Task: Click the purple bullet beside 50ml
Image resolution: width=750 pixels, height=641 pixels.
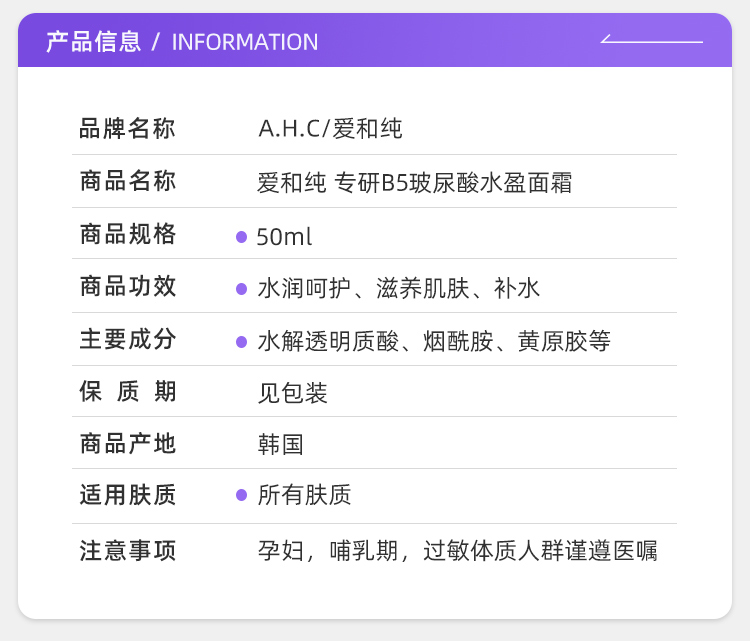Action: pyautogui.click(x=241, y=237)
